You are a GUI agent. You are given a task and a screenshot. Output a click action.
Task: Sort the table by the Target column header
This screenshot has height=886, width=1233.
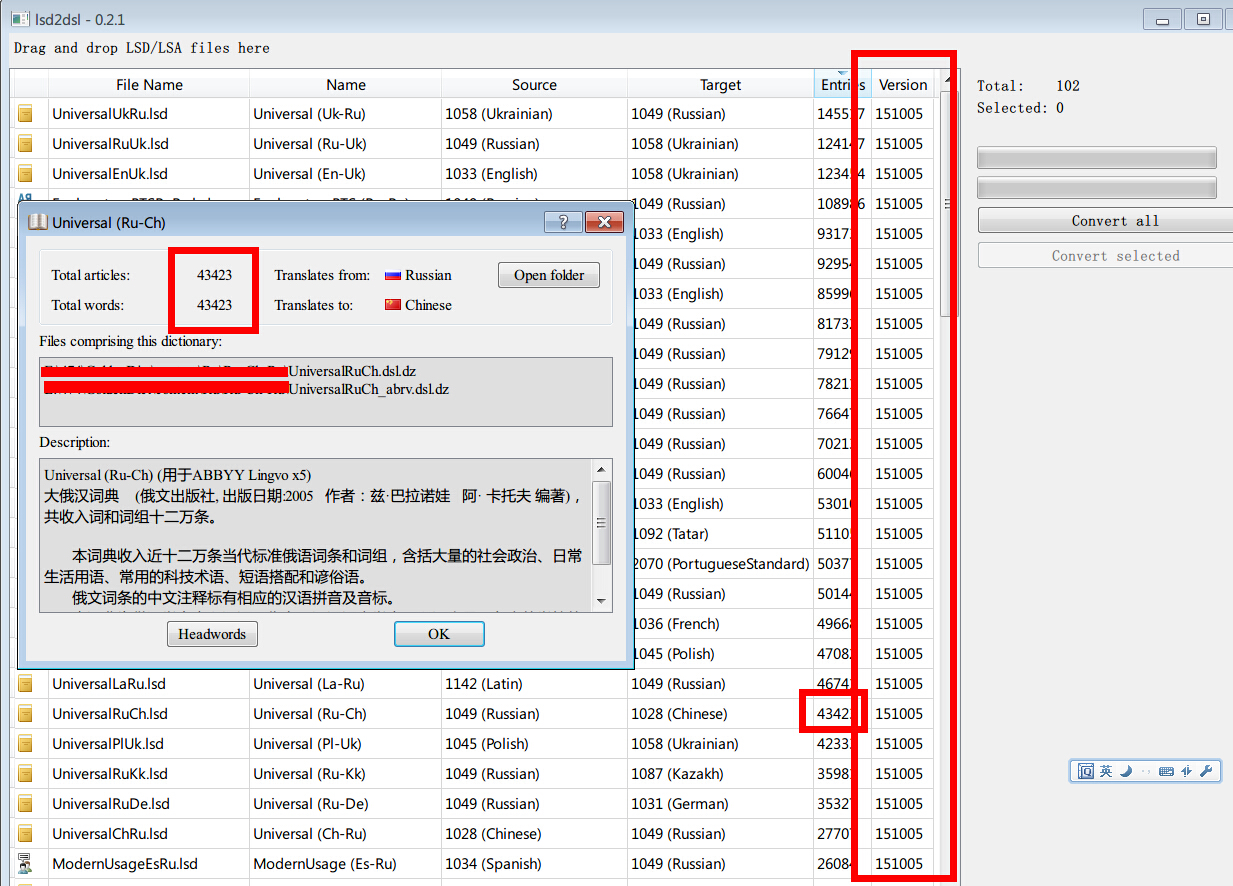[720, 85]
